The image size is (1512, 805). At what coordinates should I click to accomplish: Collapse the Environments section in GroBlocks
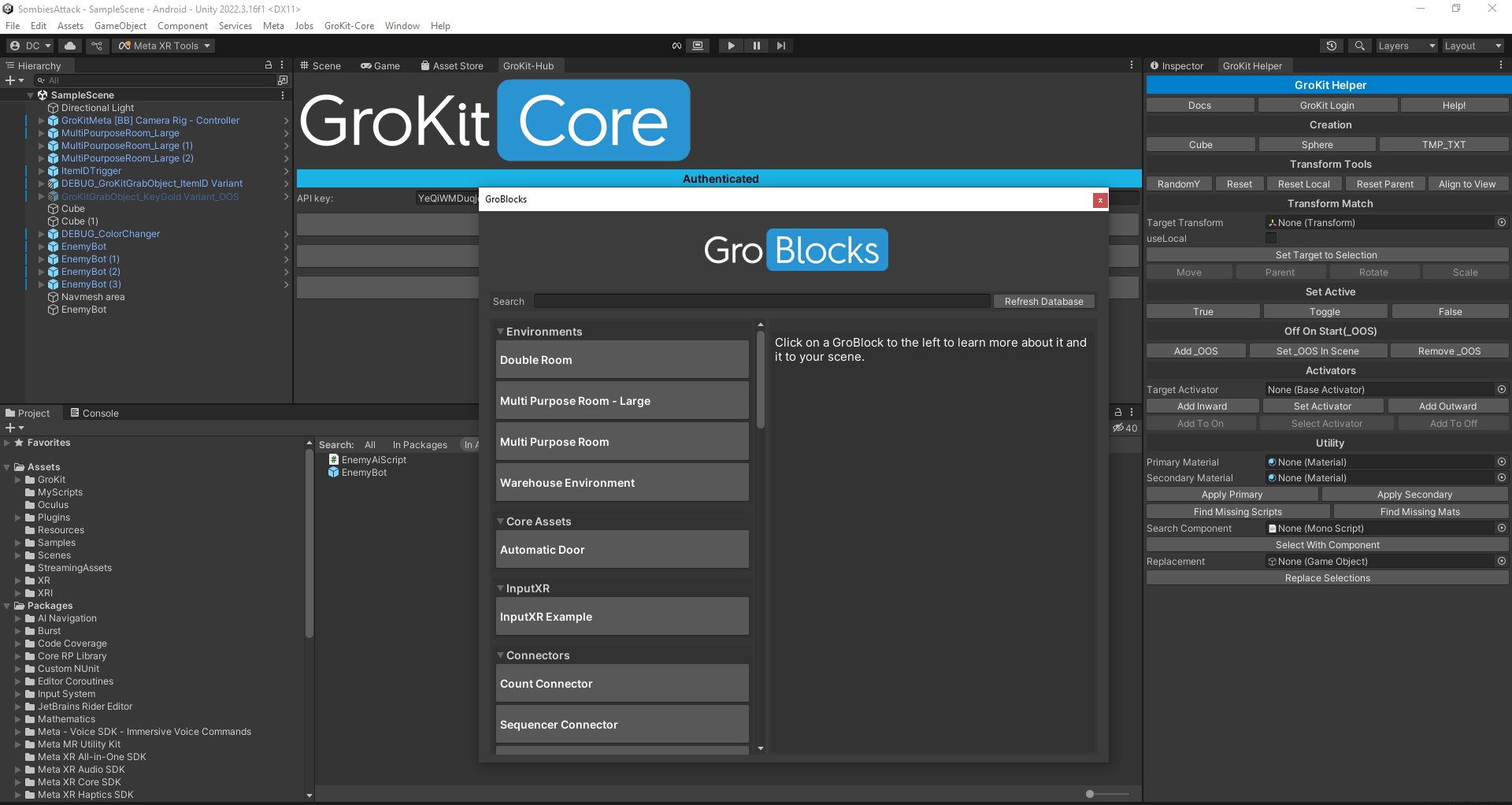click(x=500, y=332)
